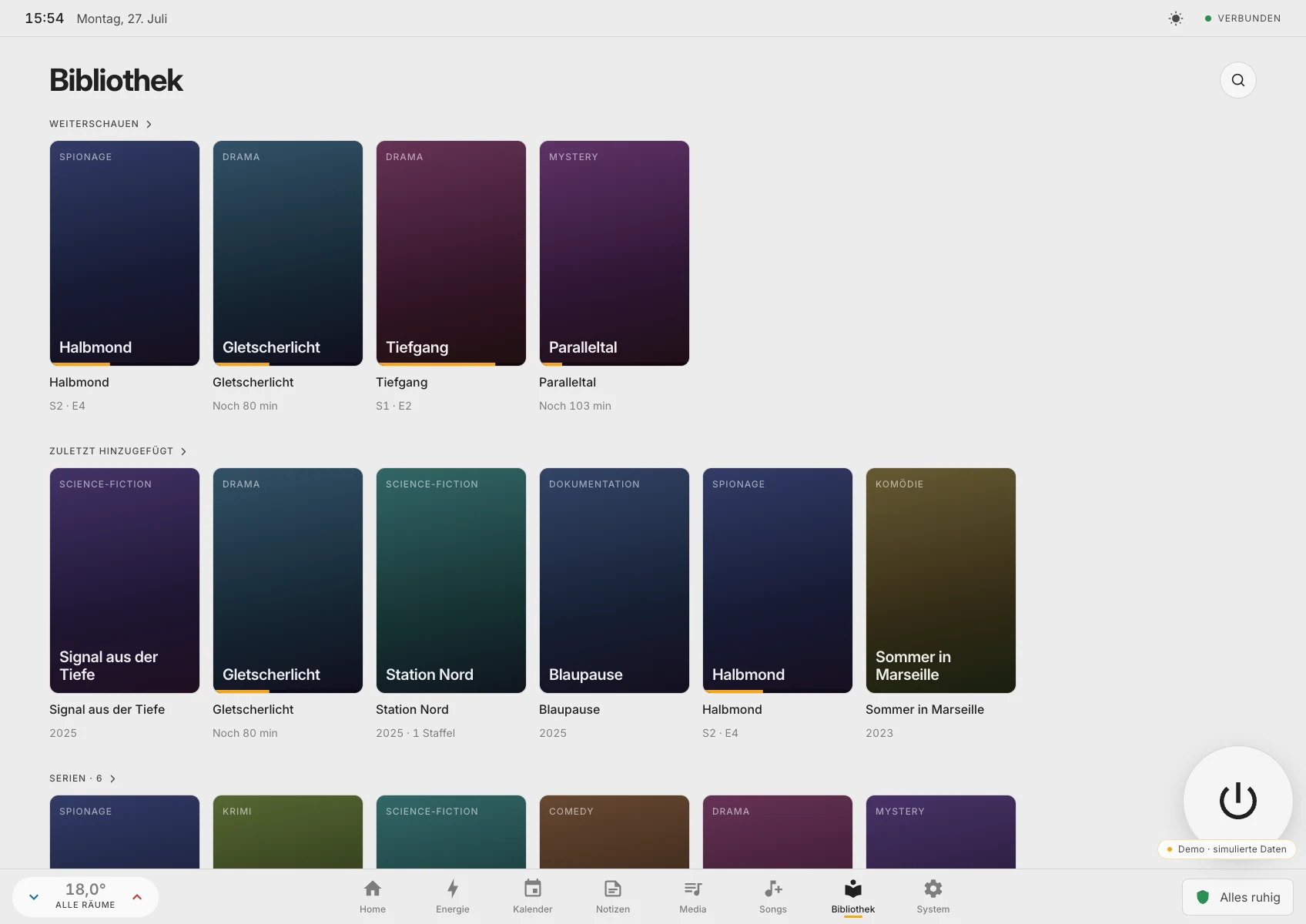Click the 'Noch 103 min' label

click(575, 406)
